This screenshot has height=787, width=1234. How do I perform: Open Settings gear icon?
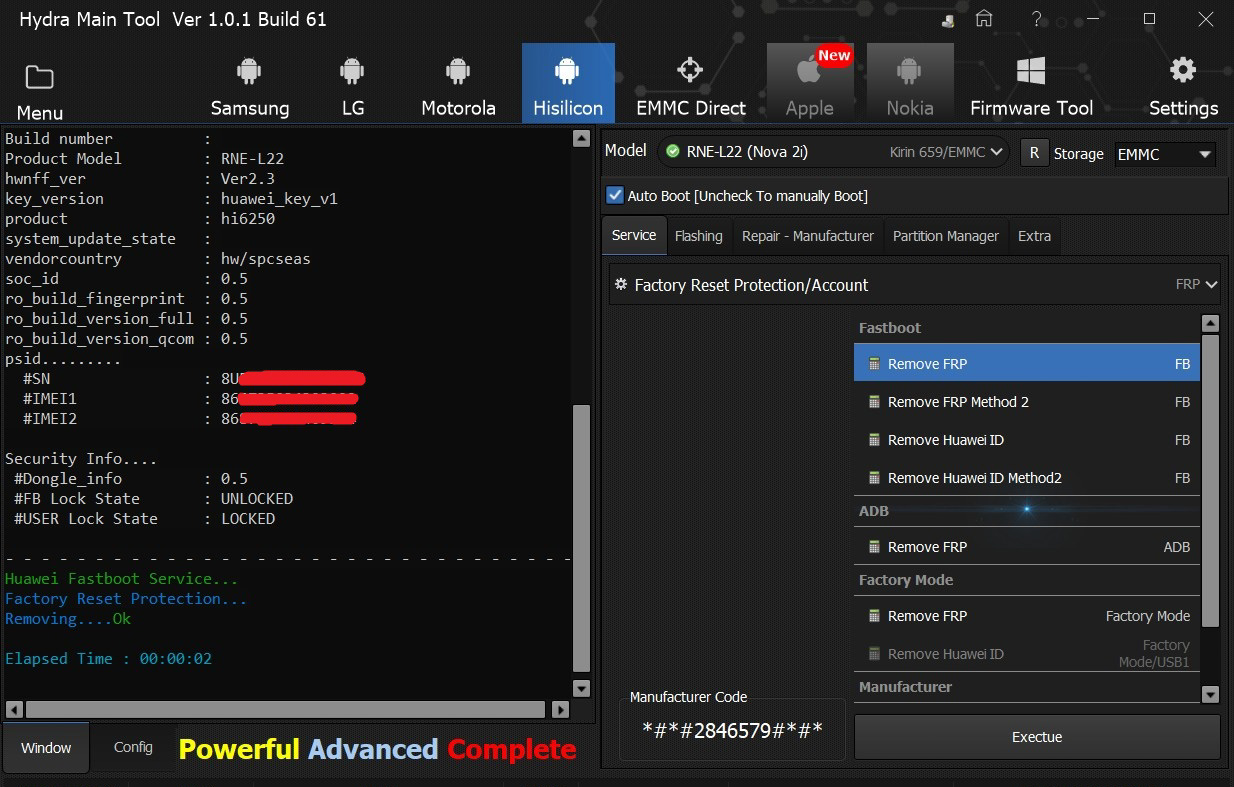pos(1183,69)
